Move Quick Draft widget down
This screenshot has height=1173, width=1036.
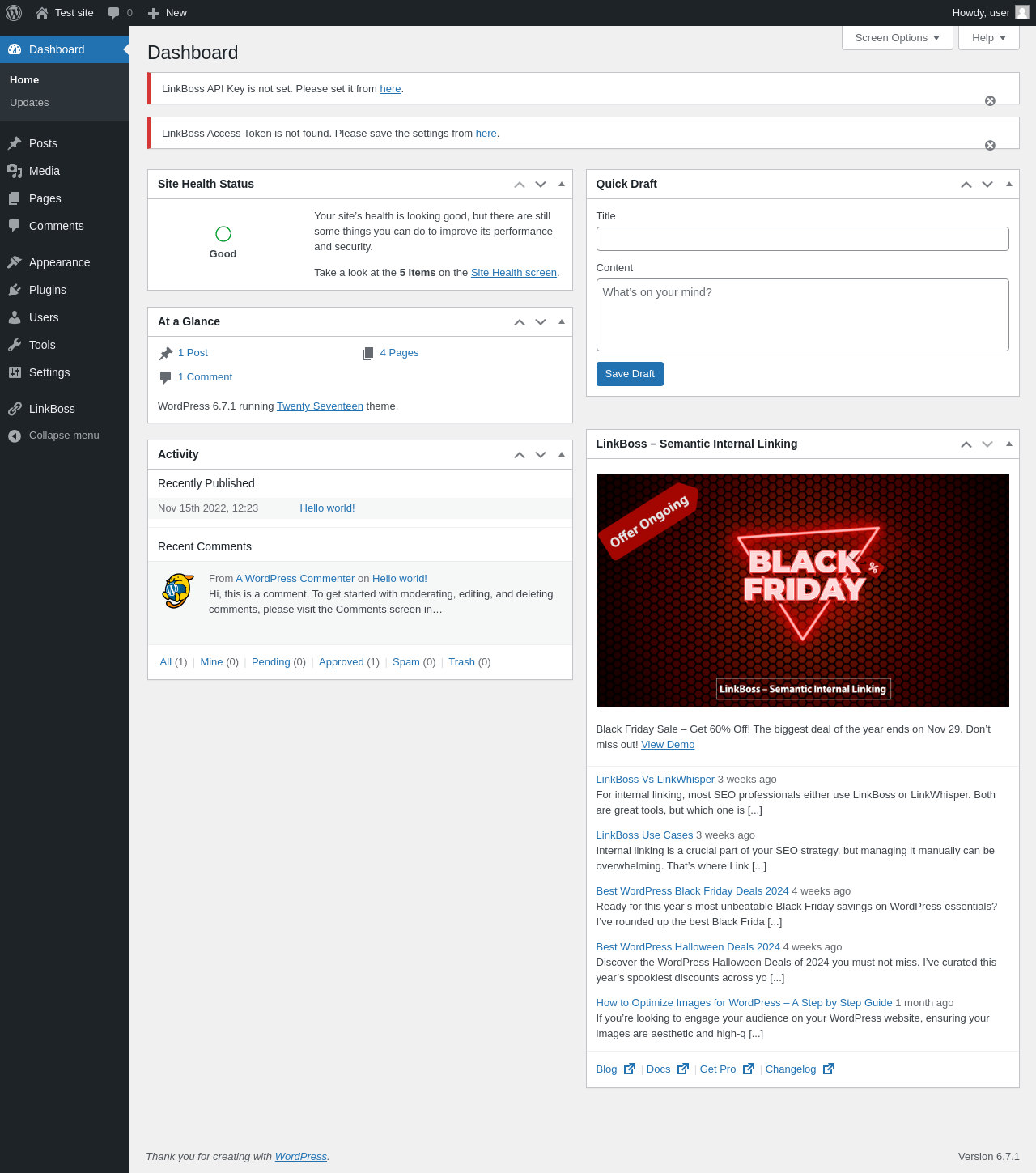click(x=987, y=185)
